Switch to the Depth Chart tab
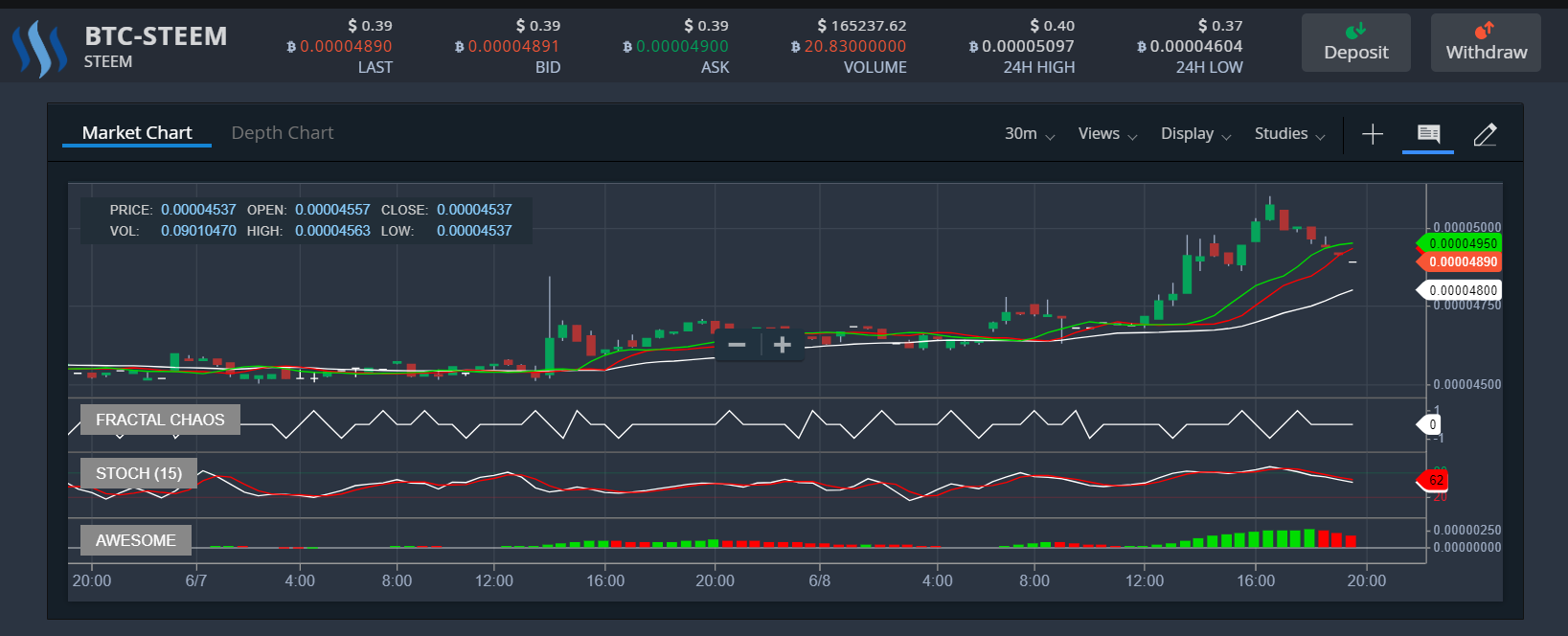This screenshot has width=1568, height=636. click(x=283, y=133)
